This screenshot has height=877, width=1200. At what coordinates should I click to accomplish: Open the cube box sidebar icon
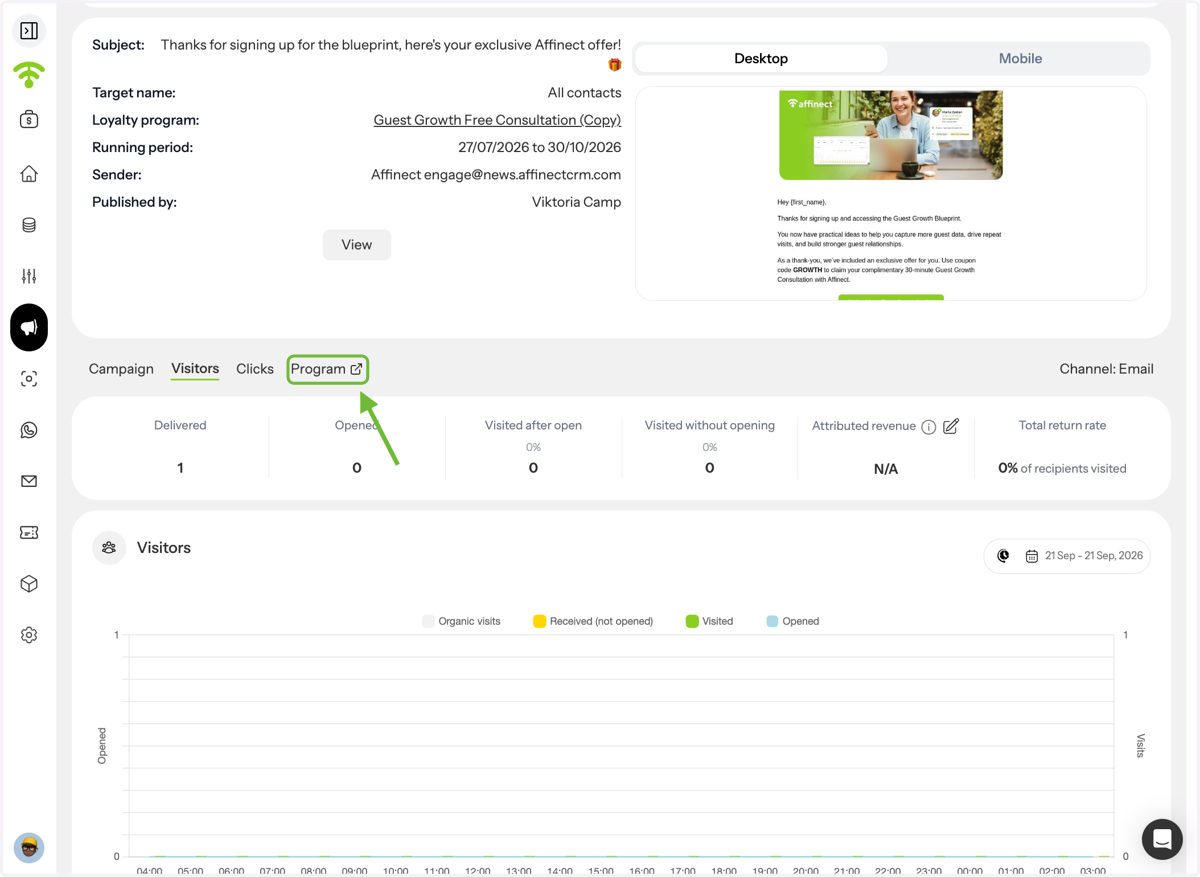click(29, 583)
